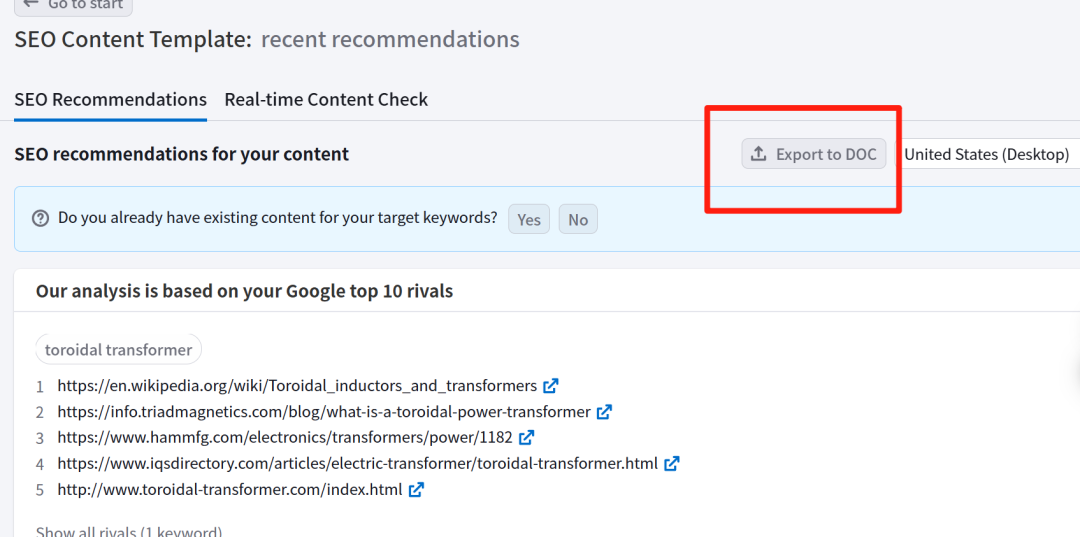Open external link icon for iqsdirectory URL

point(672,464)
